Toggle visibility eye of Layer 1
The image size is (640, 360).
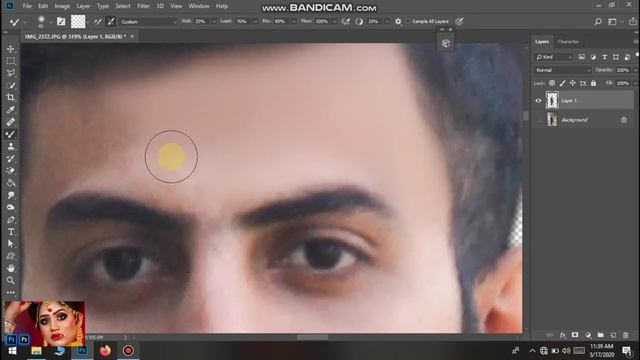click(538, 101)
